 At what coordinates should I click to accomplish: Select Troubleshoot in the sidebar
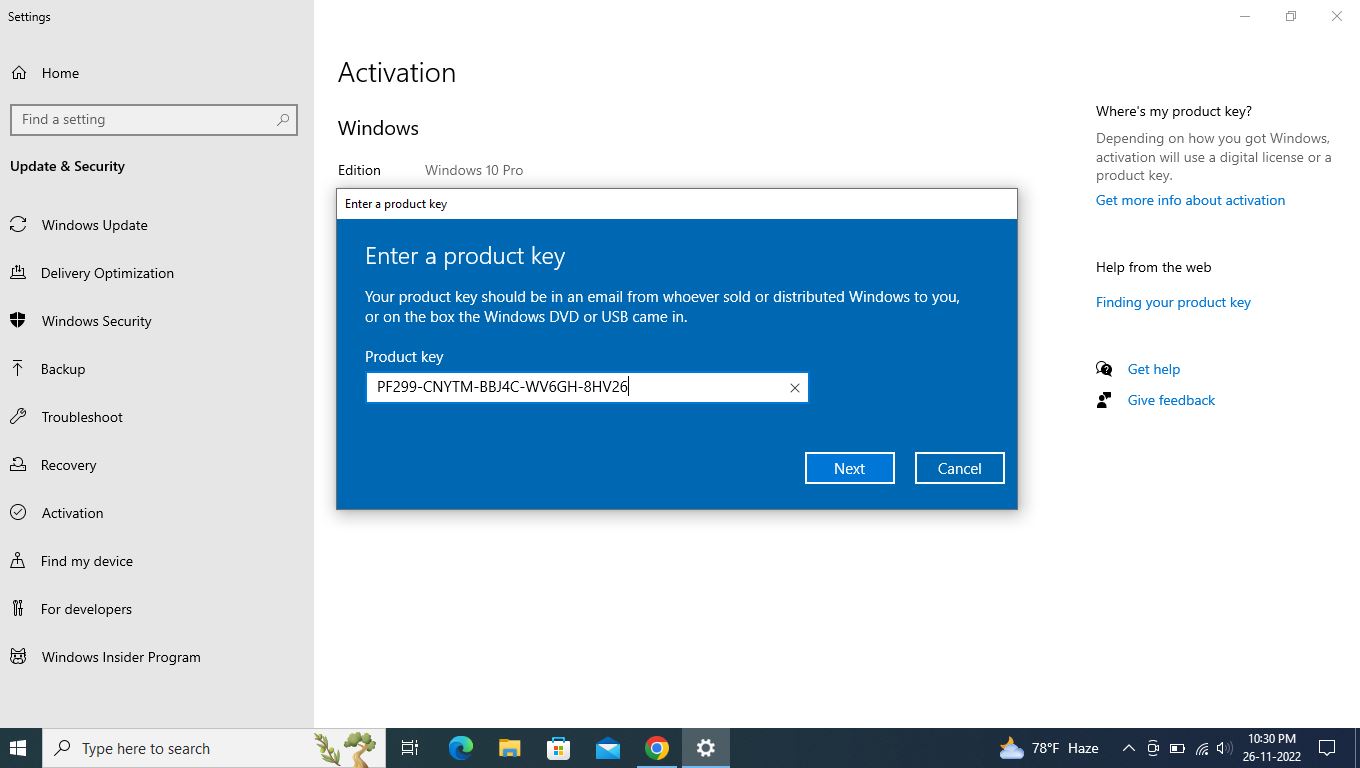[82, 417]
